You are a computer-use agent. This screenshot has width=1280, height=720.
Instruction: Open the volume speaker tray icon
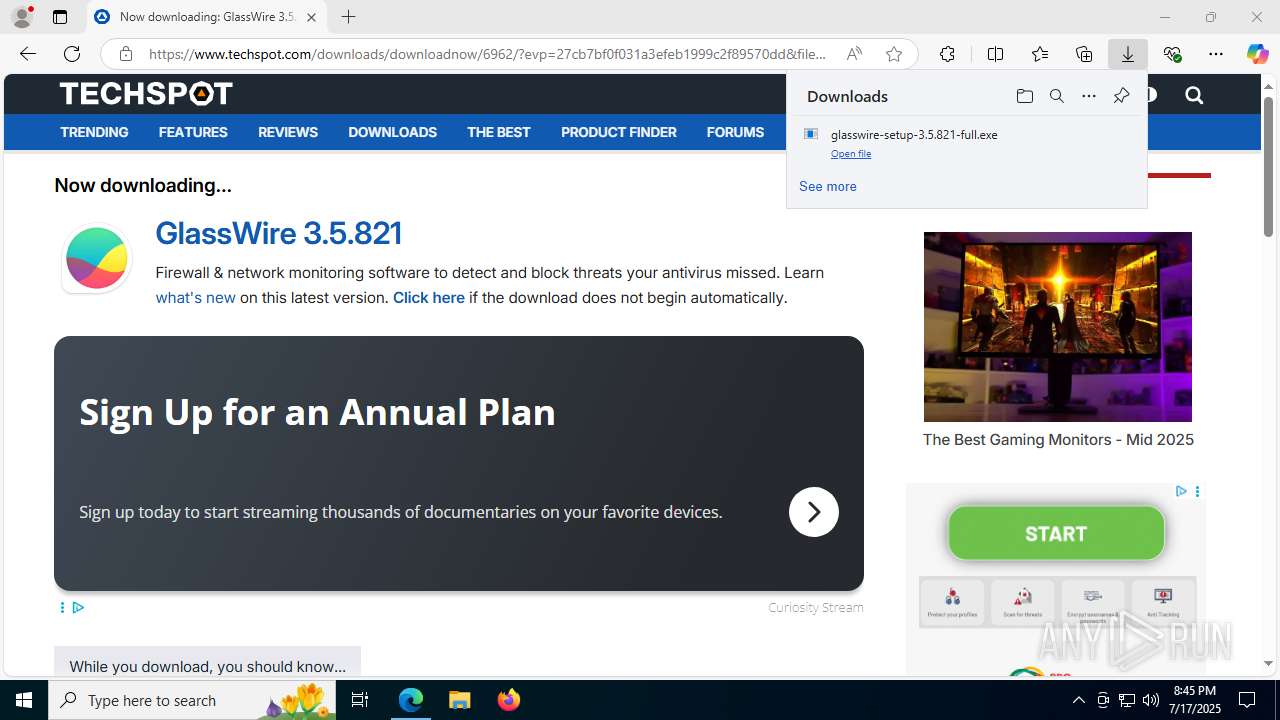click(1151, 700)
